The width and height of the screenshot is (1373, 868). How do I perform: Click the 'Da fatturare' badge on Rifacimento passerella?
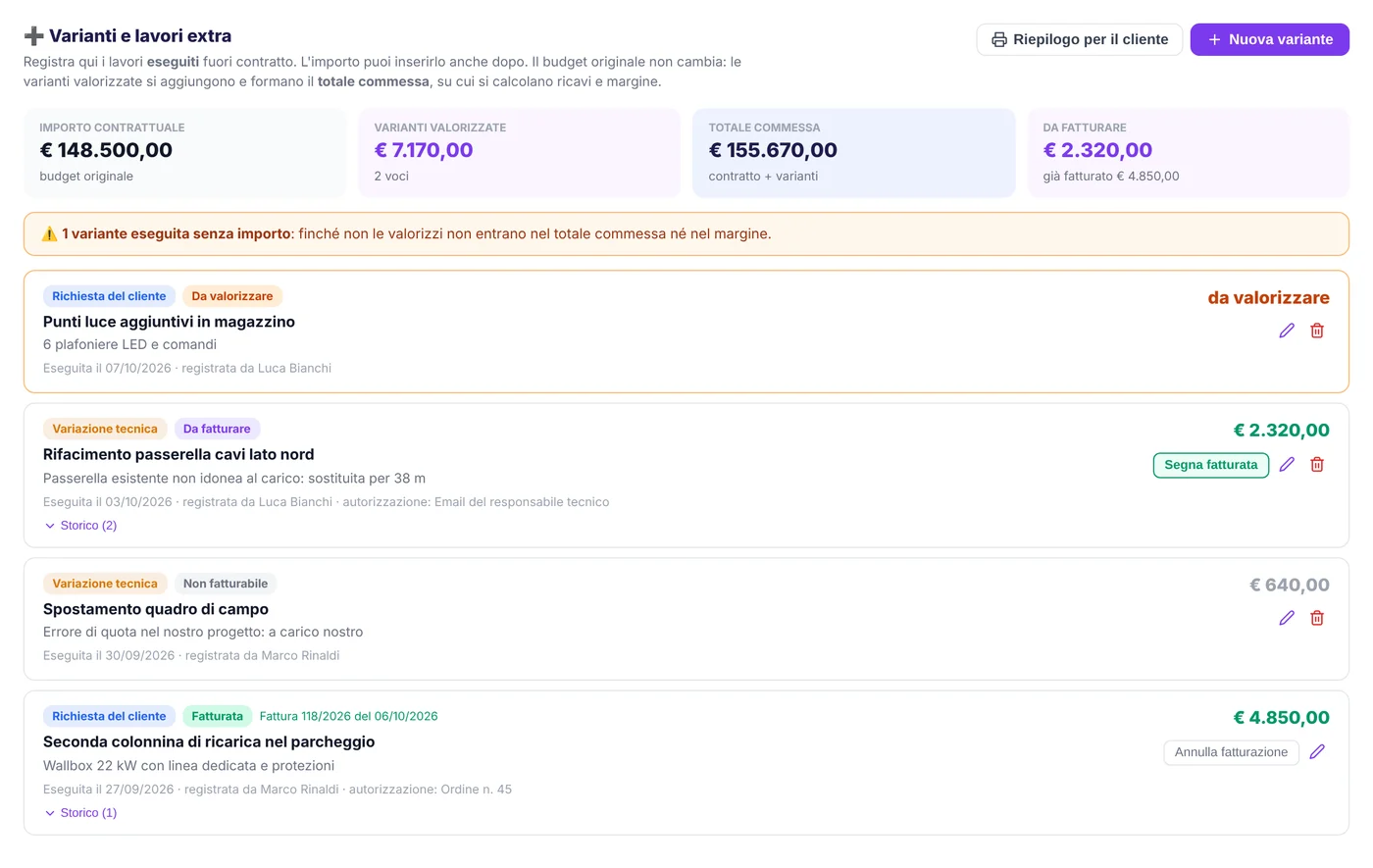(217, 429)
